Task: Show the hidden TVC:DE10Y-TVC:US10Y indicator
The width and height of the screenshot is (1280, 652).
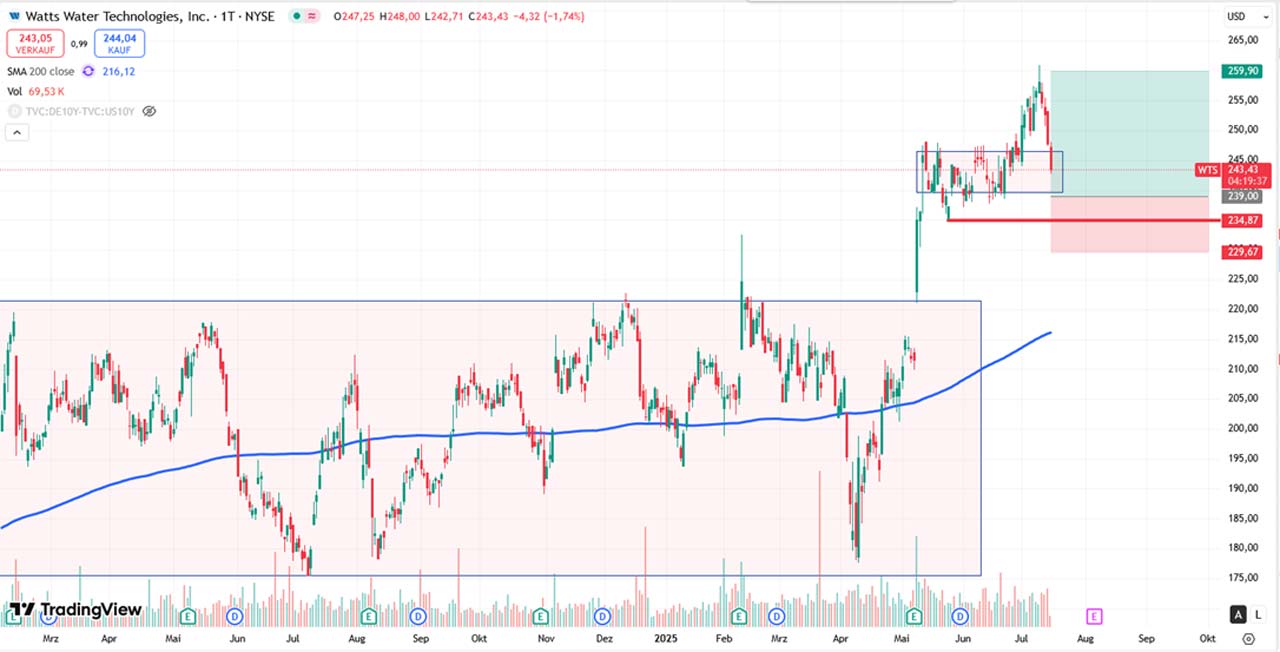Action: pyautogui.click(x=149, y=111)
